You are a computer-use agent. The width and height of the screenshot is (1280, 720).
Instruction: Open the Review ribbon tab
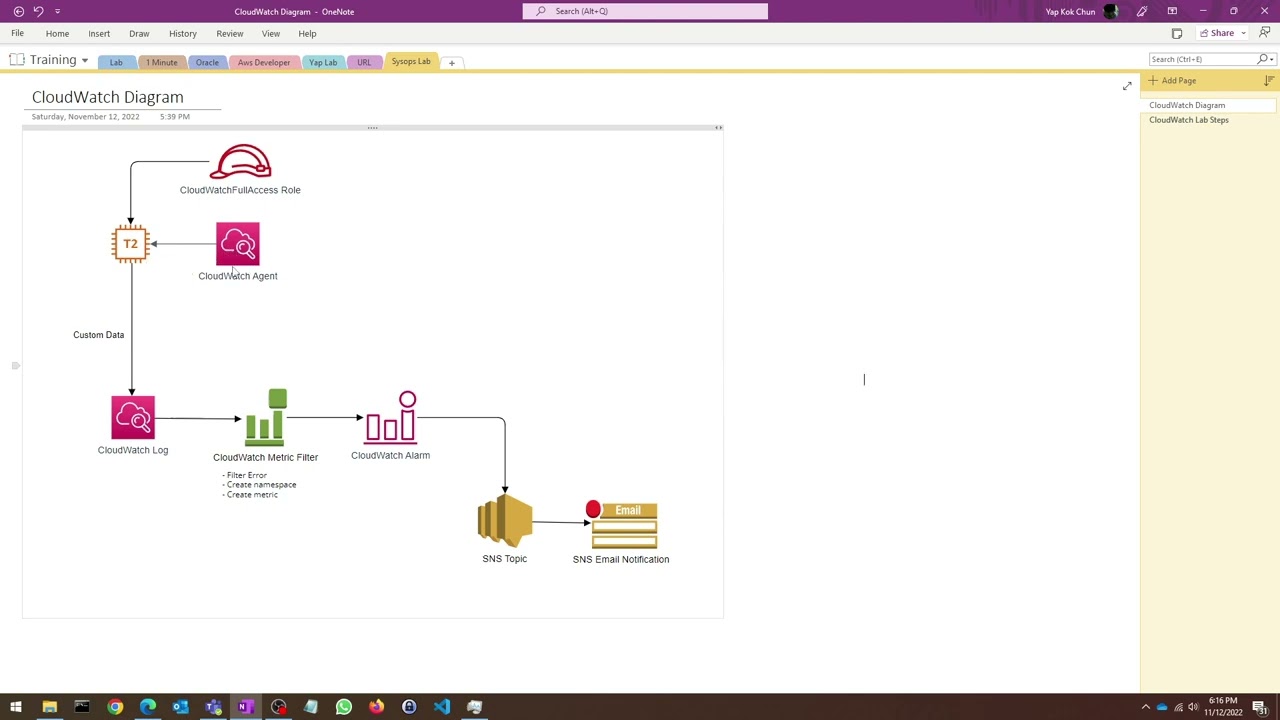(x=230, y=33)
